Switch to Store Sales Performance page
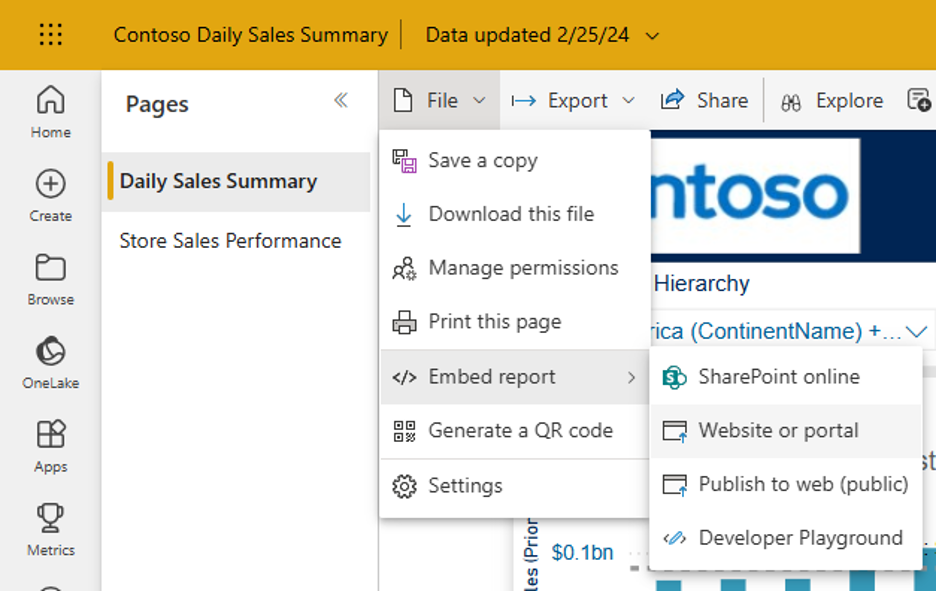Screen dimensions: 936x592 tap(230, 241)
